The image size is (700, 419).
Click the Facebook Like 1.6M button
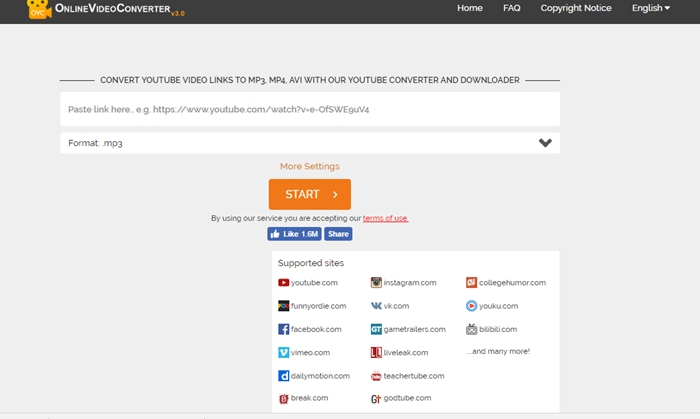click(294, 234)
